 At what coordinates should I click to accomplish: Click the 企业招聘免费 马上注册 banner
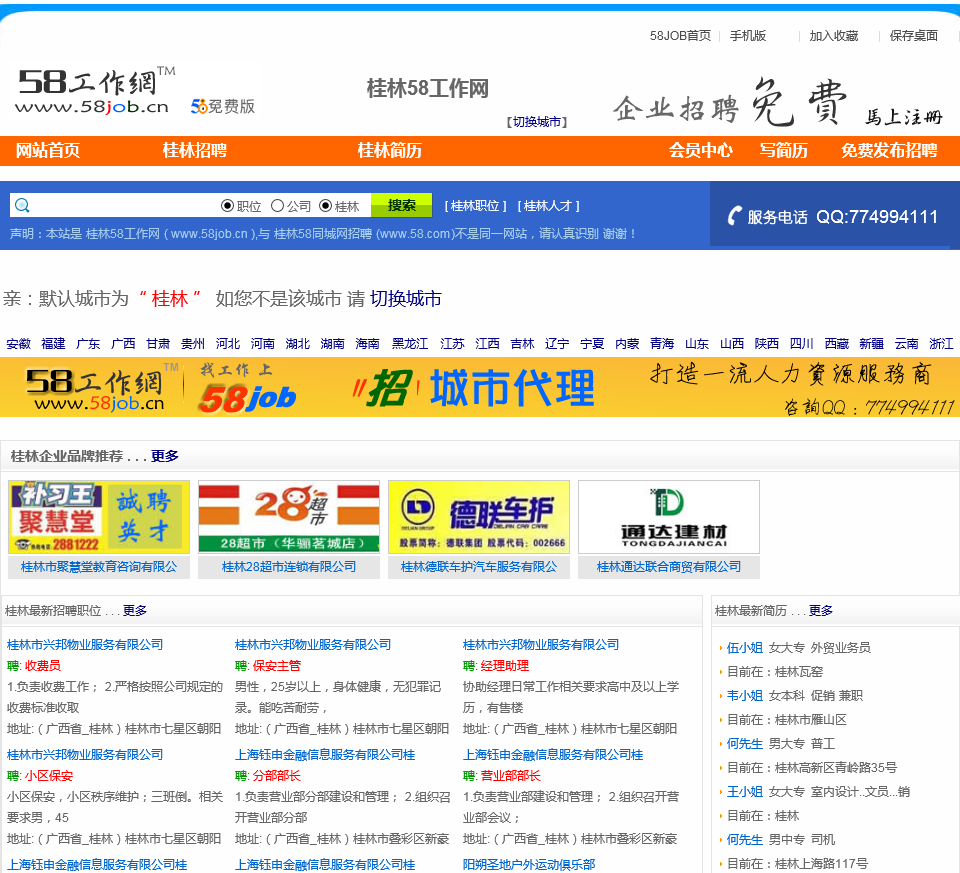click(778, 103)
